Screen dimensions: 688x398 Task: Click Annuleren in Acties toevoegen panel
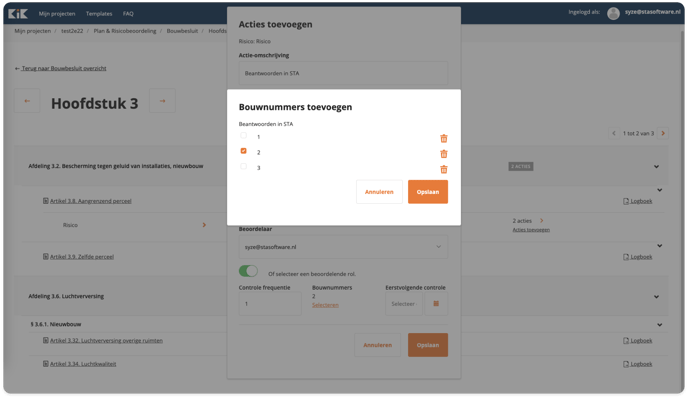pos(377,345)
